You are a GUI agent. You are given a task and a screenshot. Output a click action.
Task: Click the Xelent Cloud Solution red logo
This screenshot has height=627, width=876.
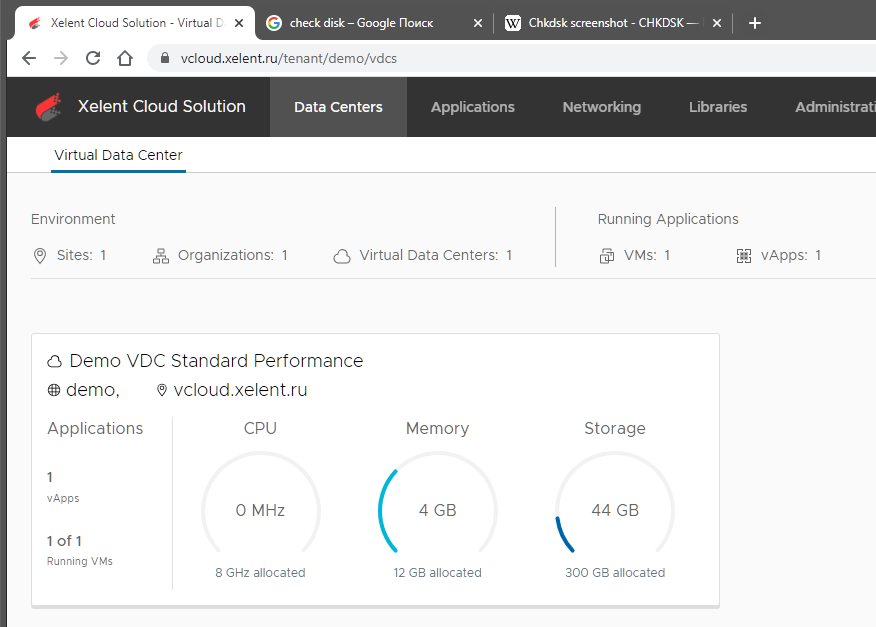49,107
